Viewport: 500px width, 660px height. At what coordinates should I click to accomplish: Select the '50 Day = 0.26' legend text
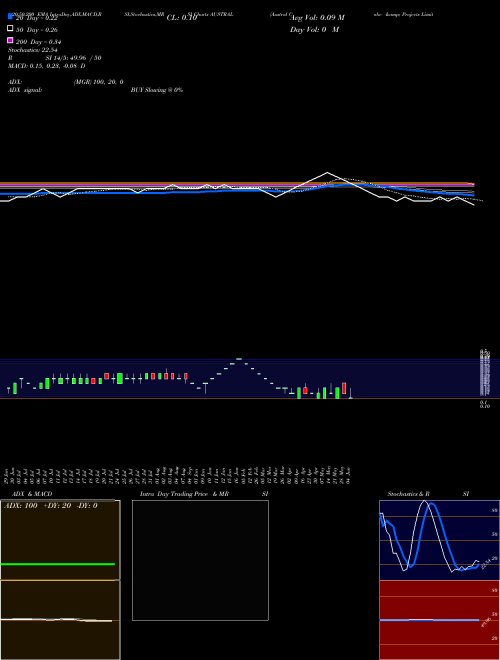click(37, 30)
